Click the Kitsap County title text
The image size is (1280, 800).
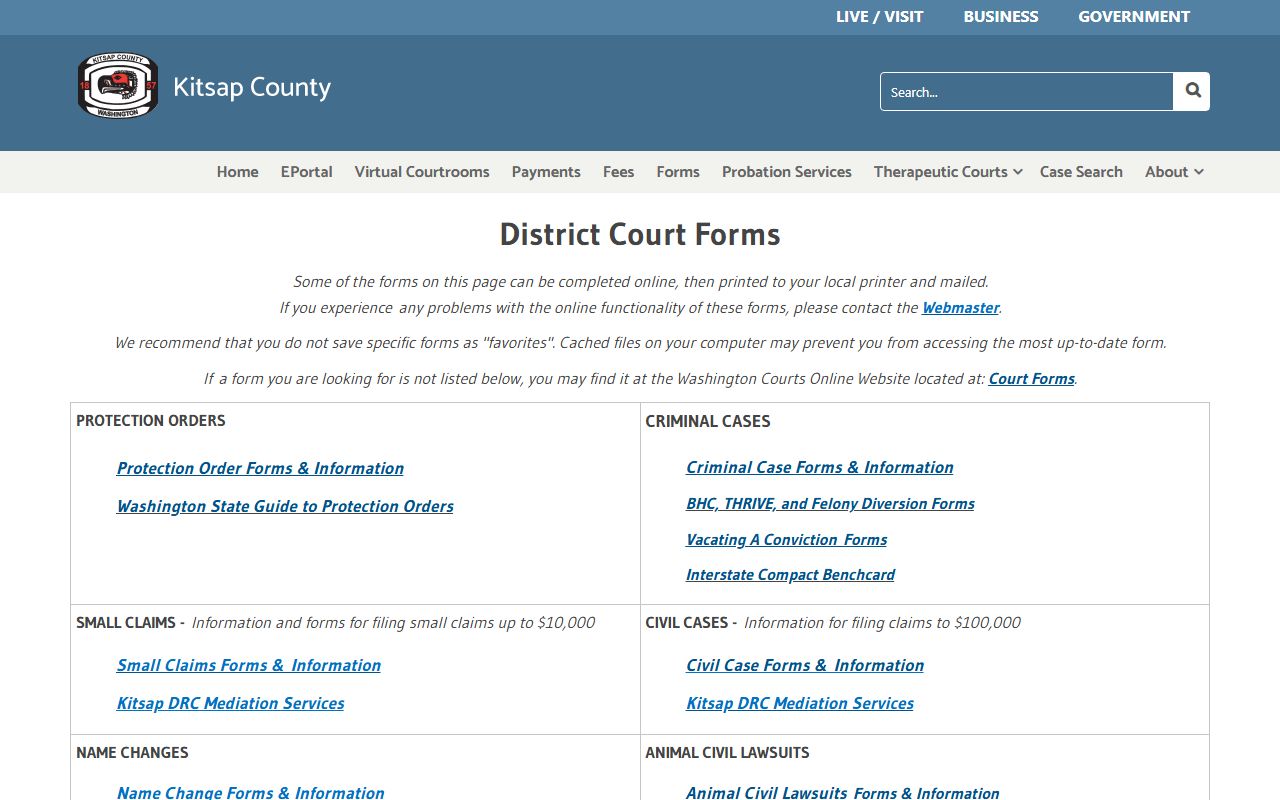point(252,88)
